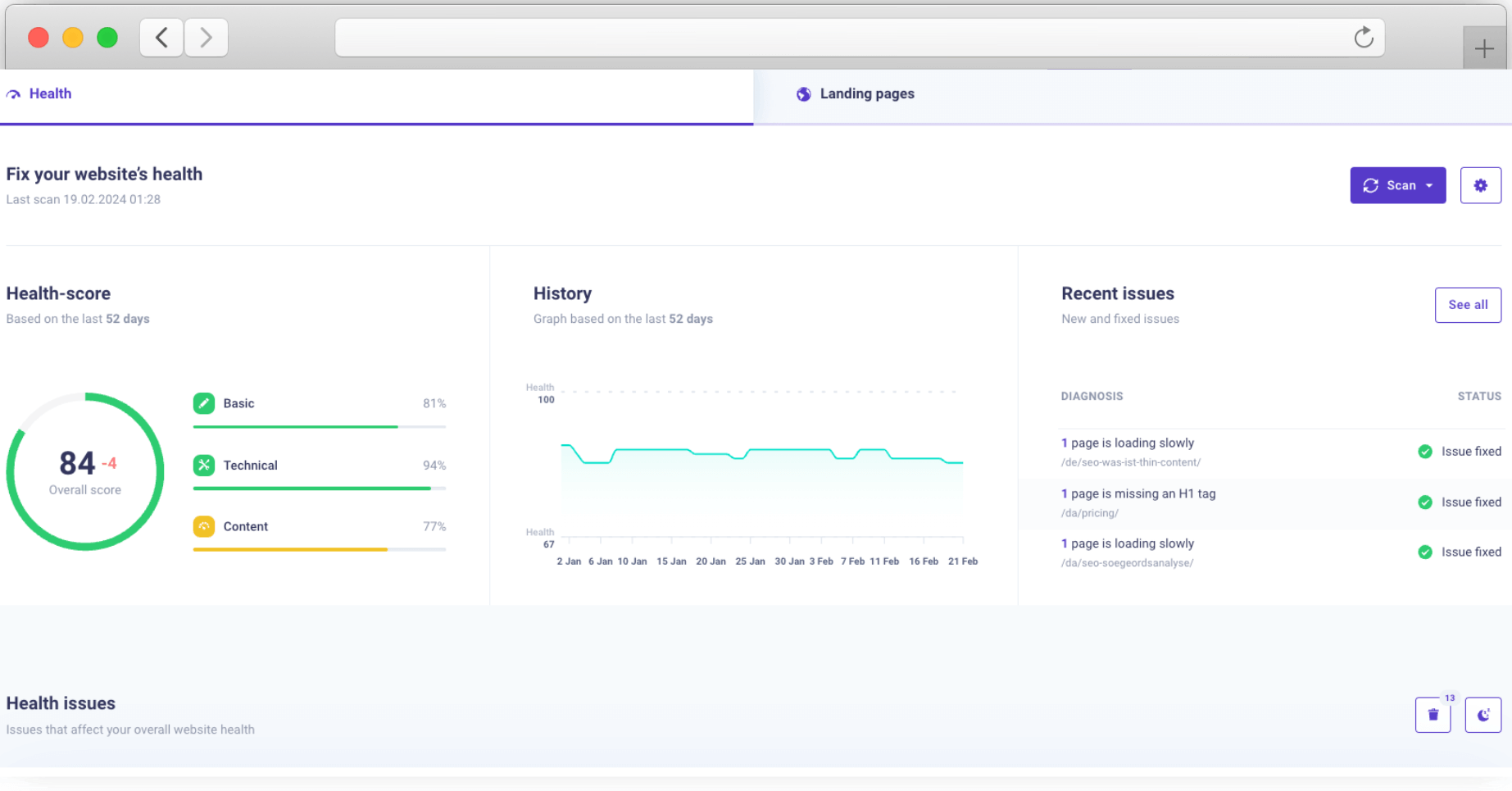Open the /de/seo-was-ist-thin-content/ slow loading issue
This screenshot has height=791, width=1512.
(x=1132, y=443)
